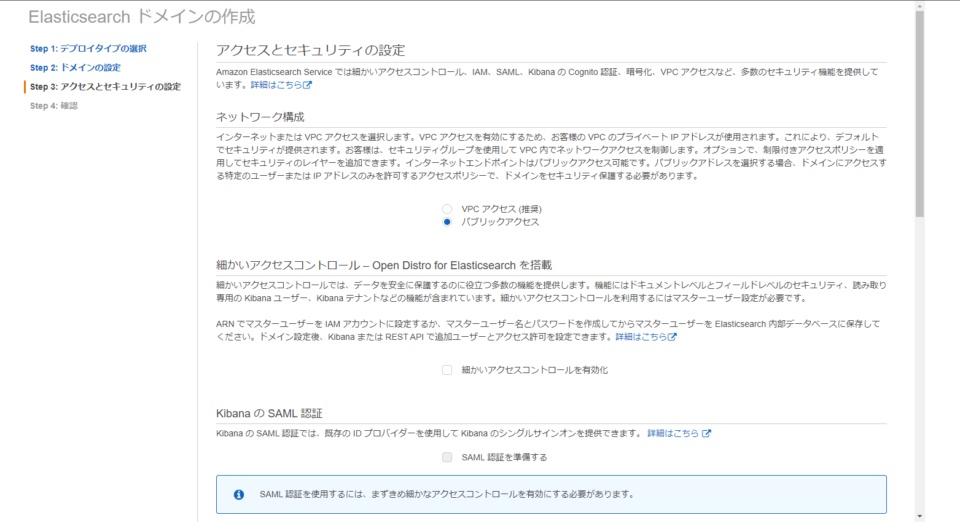Open Step 3: アクセスとセキュリティの設定

pyautogui.click(x=105, y=86)
